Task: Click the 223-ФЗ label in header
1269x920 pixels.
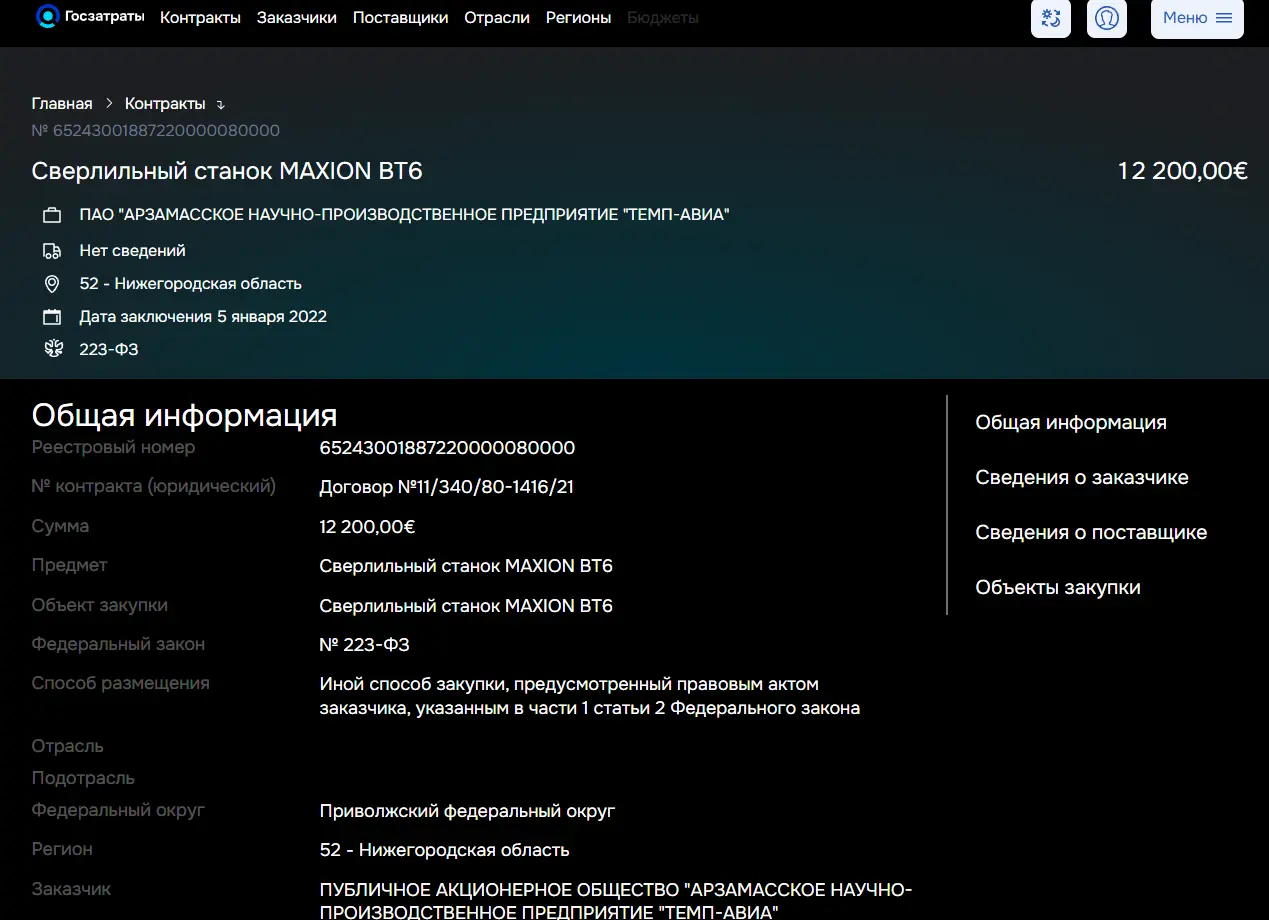Action: (x=109, y=350)
